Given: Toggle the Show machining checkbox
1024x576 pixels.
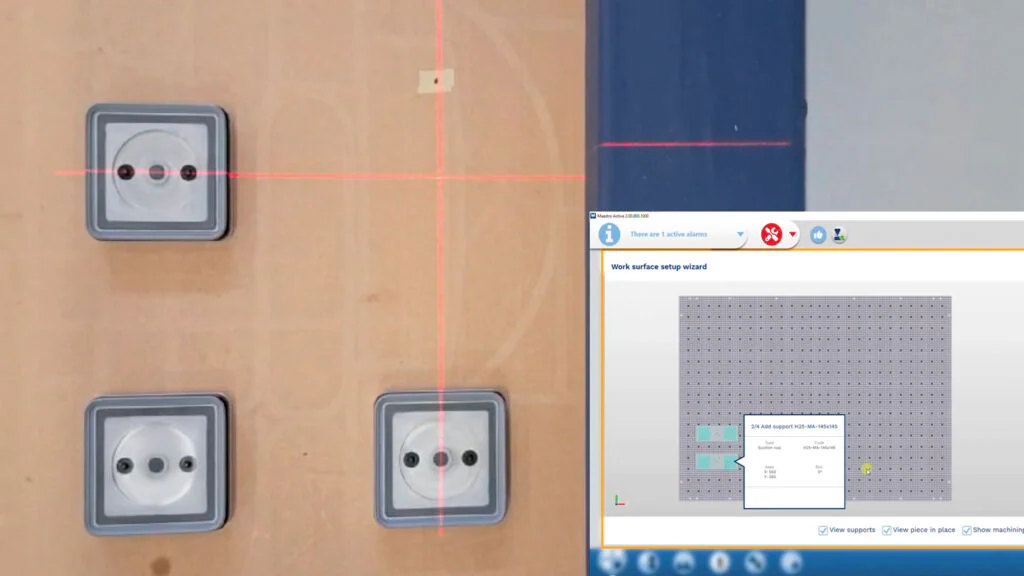Looking at the screenshot, I should pyautogui.click(x=966, y=530).
